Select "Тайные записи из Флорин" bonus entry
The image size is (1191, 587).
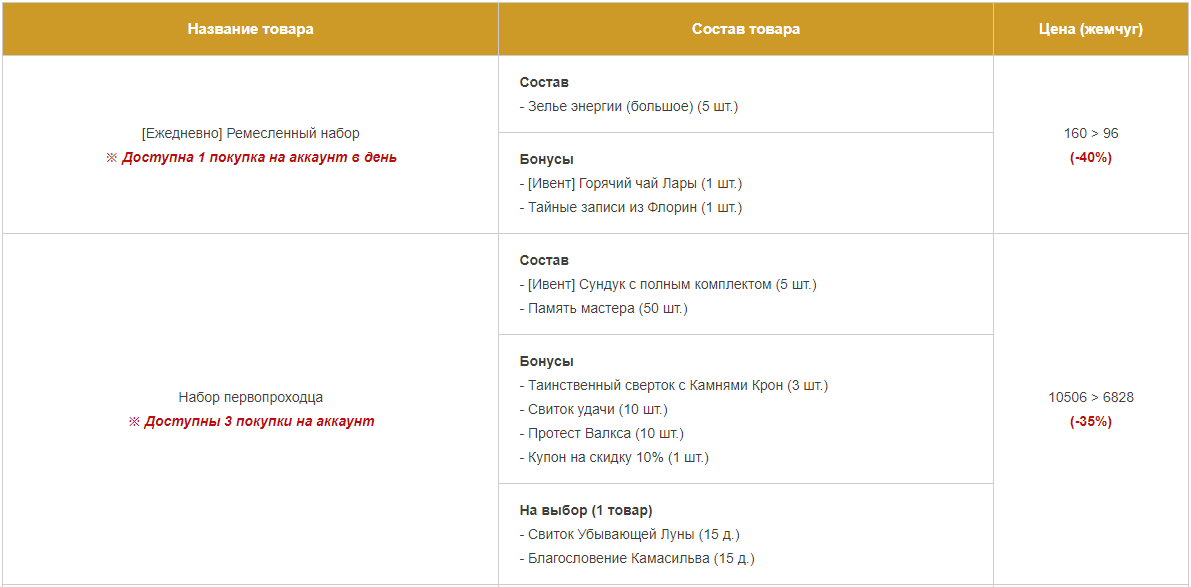(634, 207)
